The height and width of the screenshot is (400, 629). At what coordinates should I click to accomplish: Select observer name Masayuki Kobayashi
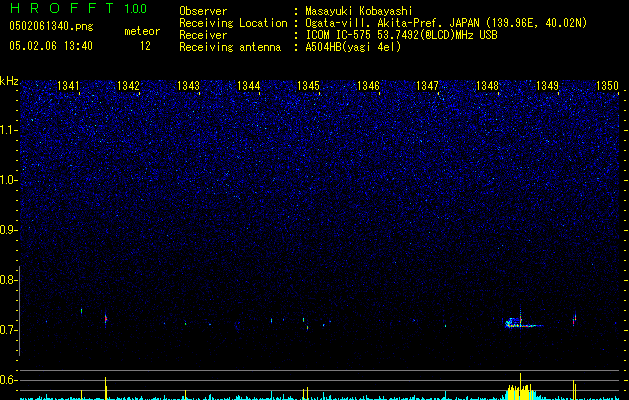click(x=359, y=11)
